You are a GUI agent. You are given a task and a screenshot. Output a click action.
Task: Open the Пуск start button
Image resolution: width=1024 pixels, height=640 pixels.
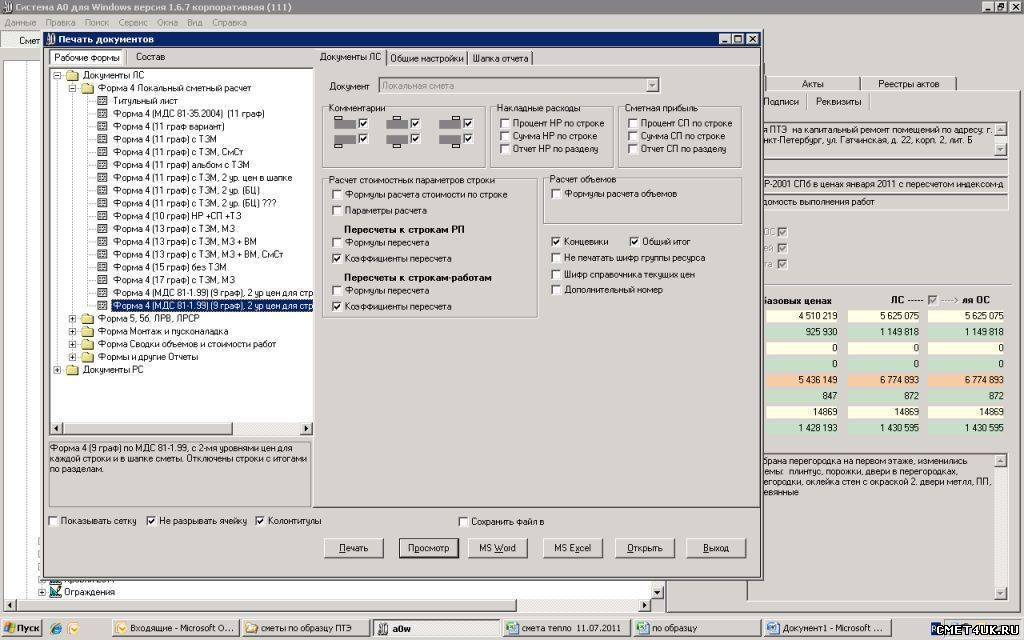pyautogui.click(x=22, y=628)
